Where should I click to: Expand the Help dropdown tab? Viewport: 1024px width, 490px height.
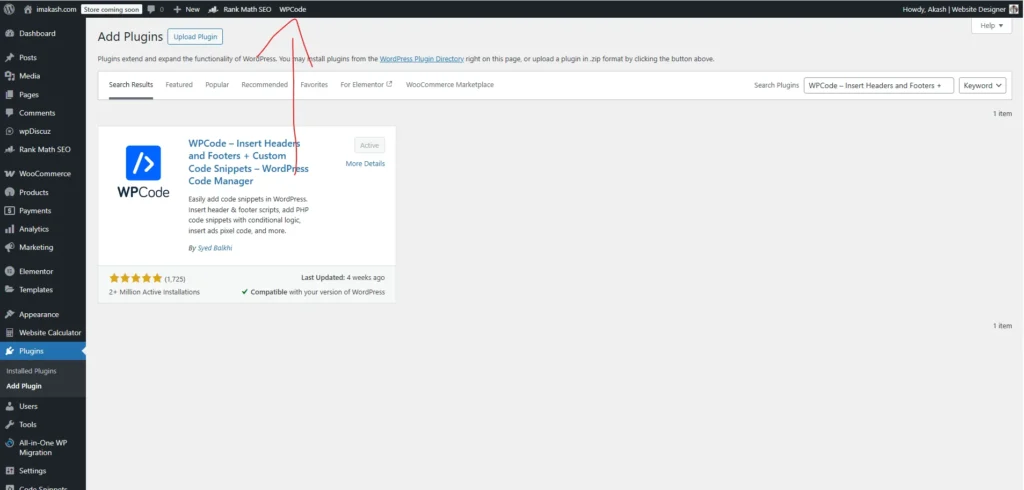point(990,26)
